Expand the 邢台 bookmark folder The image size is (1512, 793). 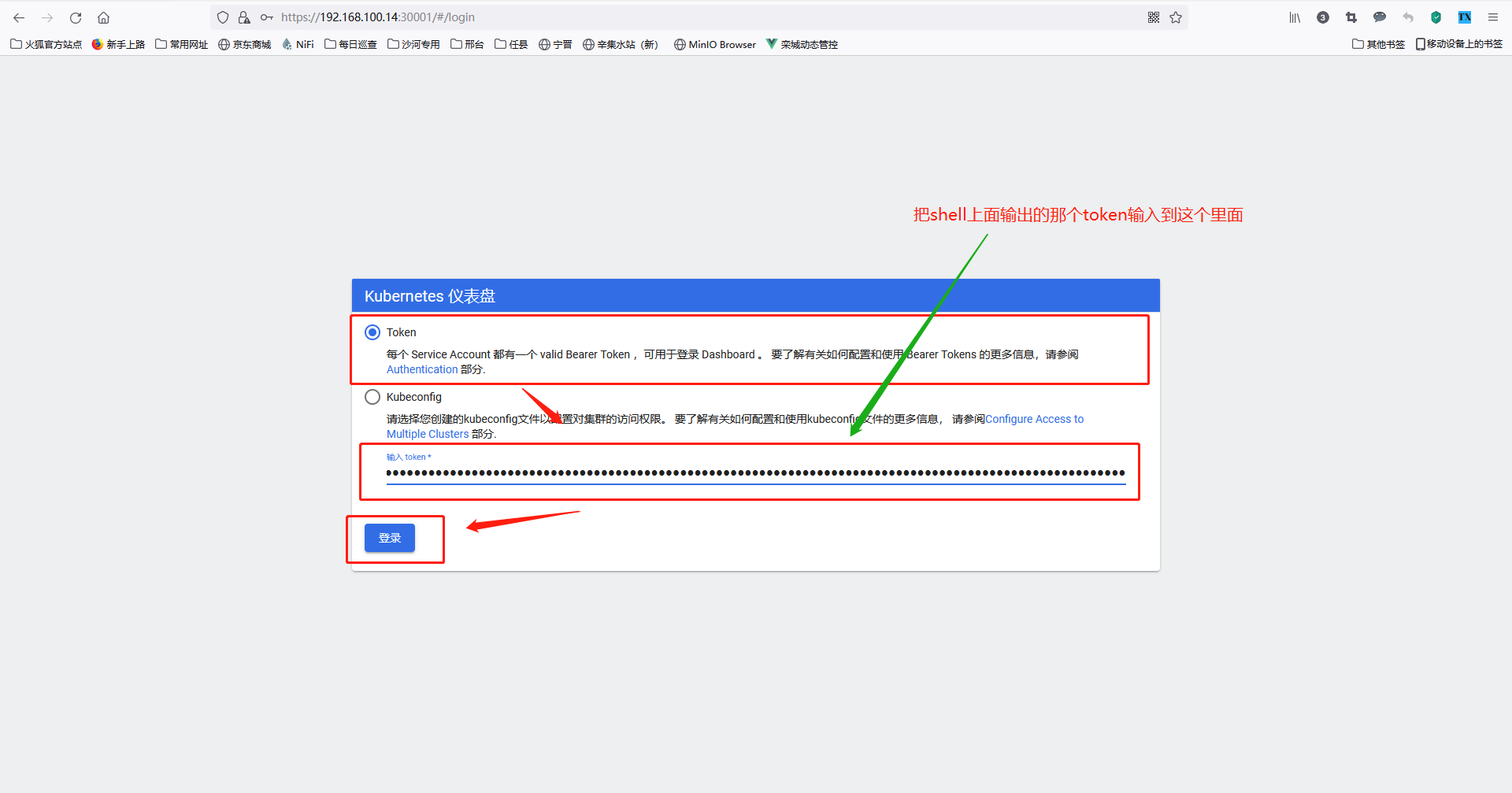pyautogui.click(x=468, y=44)
